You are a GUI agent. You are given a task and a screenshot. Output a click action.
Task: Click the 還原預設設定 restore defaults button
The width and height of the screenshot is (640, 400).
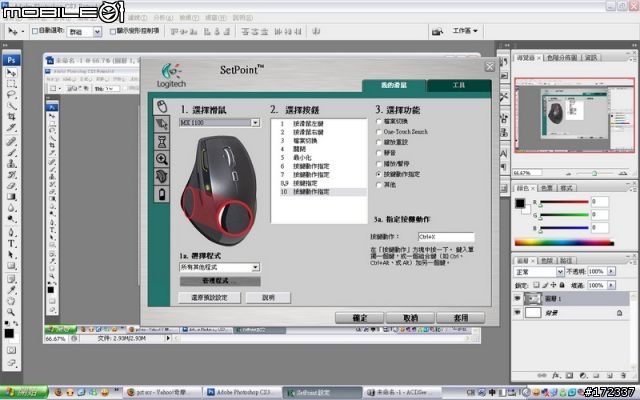click(209, 298)
